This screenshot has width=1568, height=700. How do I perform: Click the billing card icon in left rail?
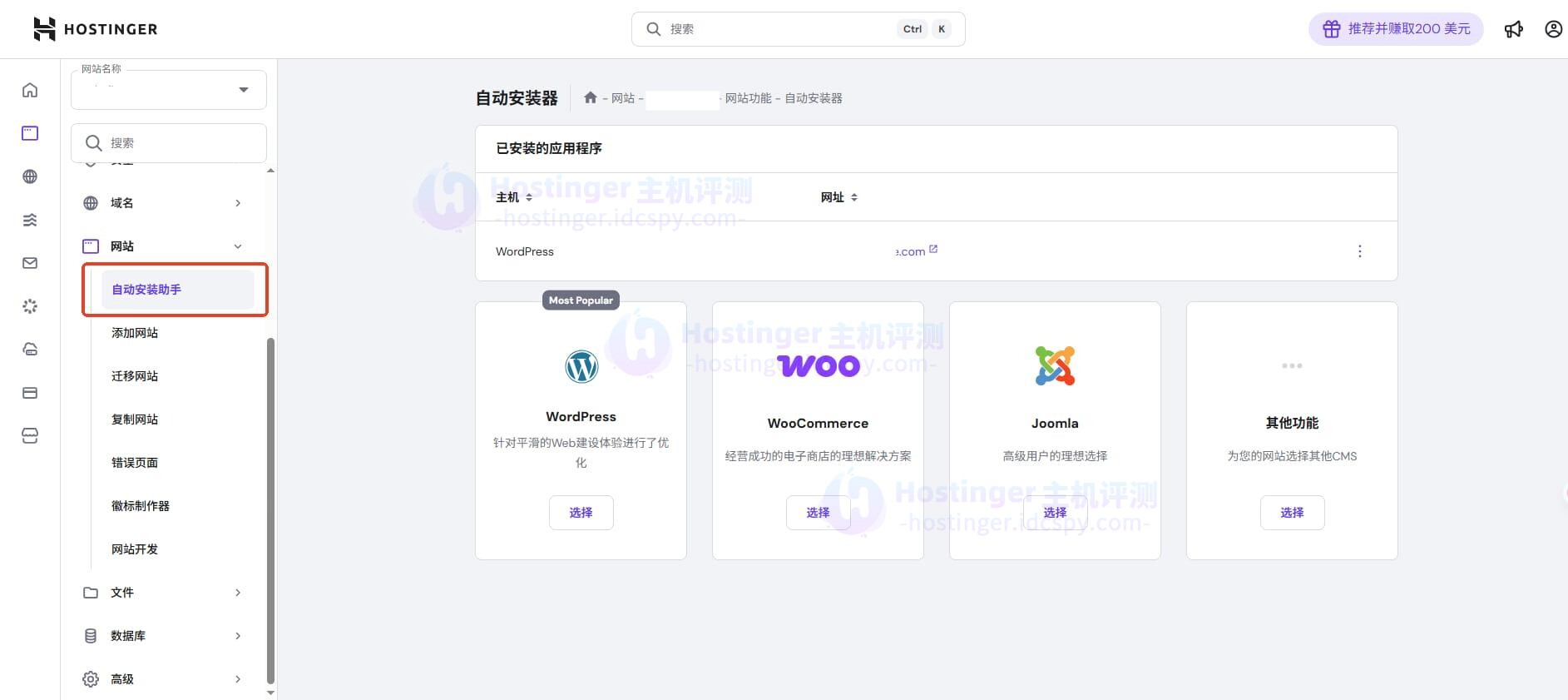point(30,393)
